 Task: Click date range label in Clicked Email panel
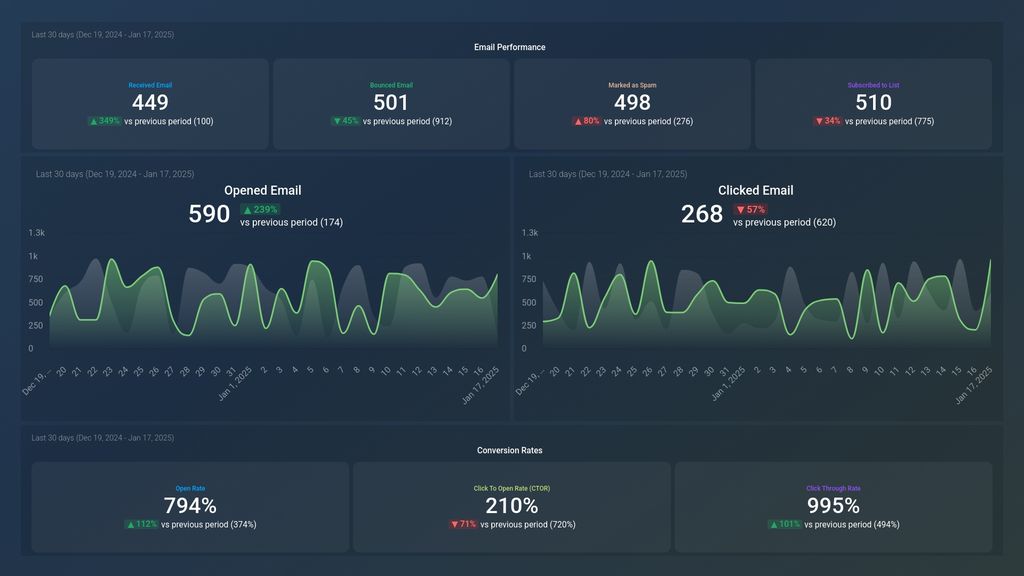(608, 174)
